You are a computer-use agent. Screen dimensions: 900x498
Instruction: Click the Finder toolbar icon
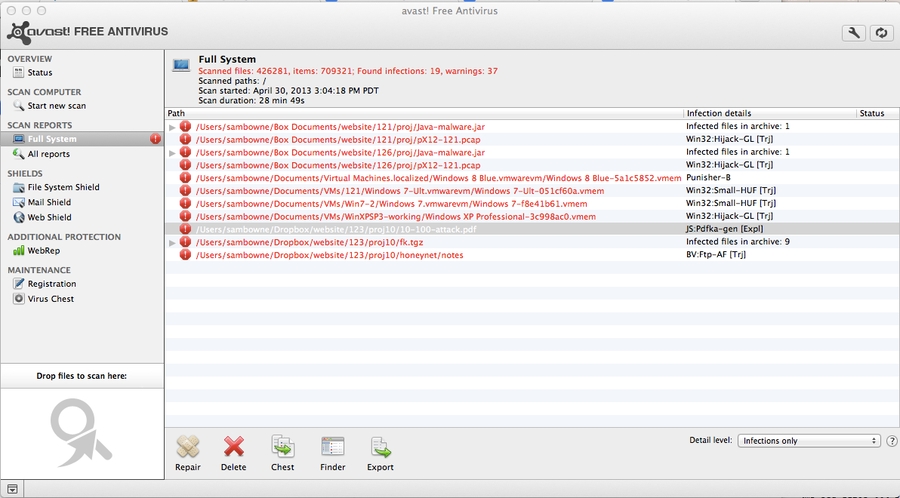point(332,447)
